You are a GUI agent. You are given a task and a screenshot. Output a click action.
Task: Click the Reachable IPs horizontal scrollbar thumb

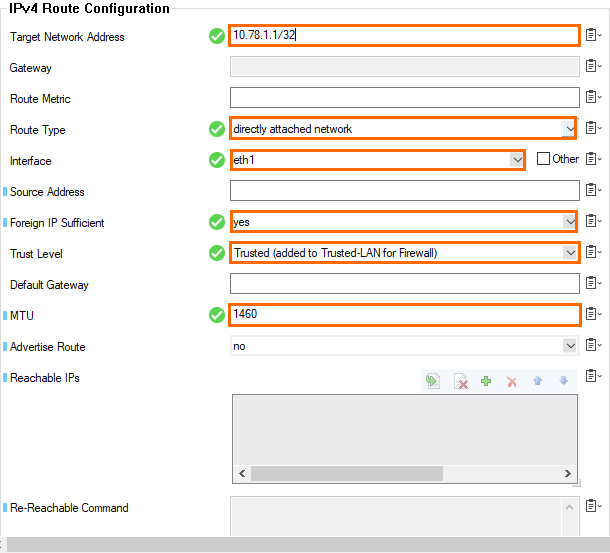tap(347, 474)
